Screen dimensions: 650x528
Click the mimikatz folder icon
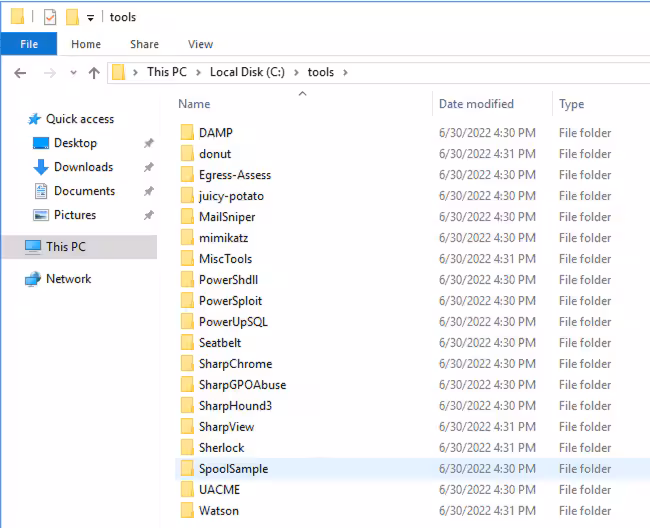[187, 238]
